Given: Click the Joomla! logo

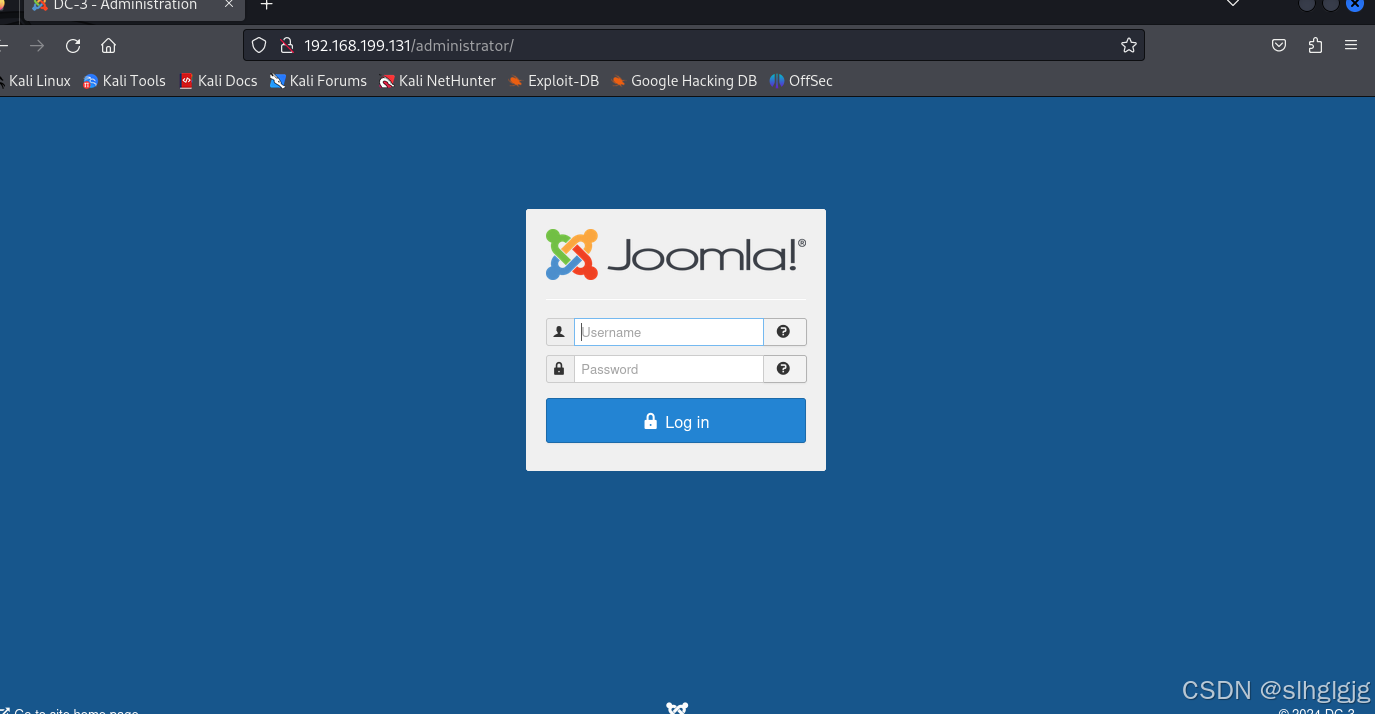Looking at the screenshot, I should click(676, 254).
